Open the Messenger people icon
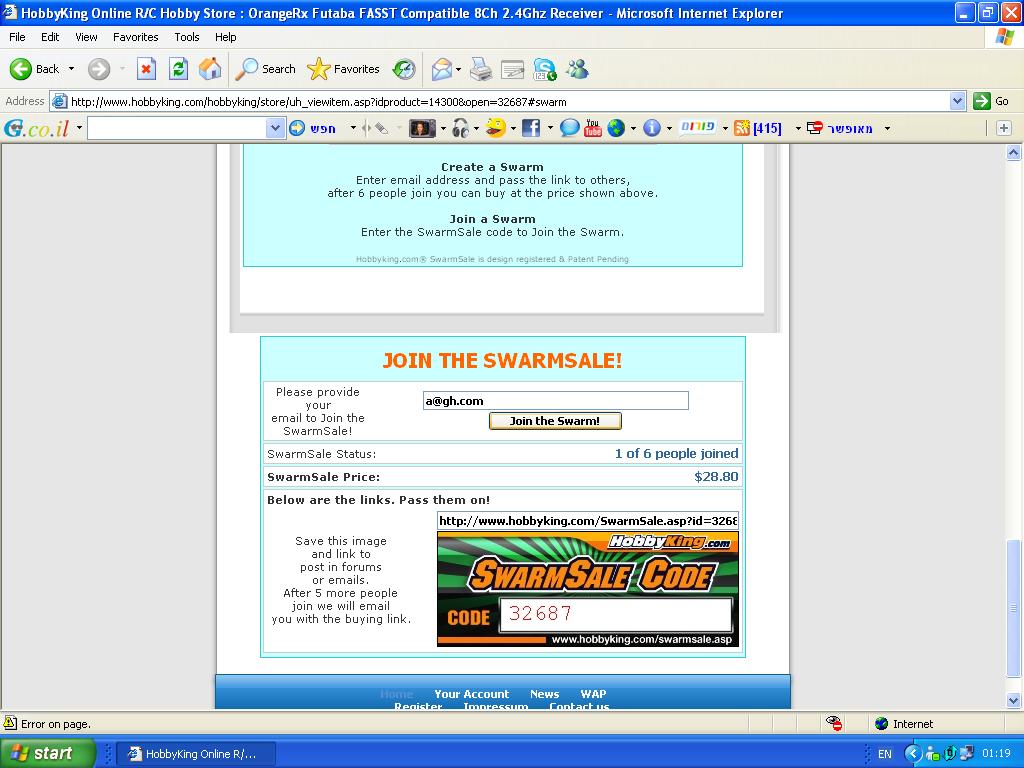Screen dimensions: 1024x768 577,69
